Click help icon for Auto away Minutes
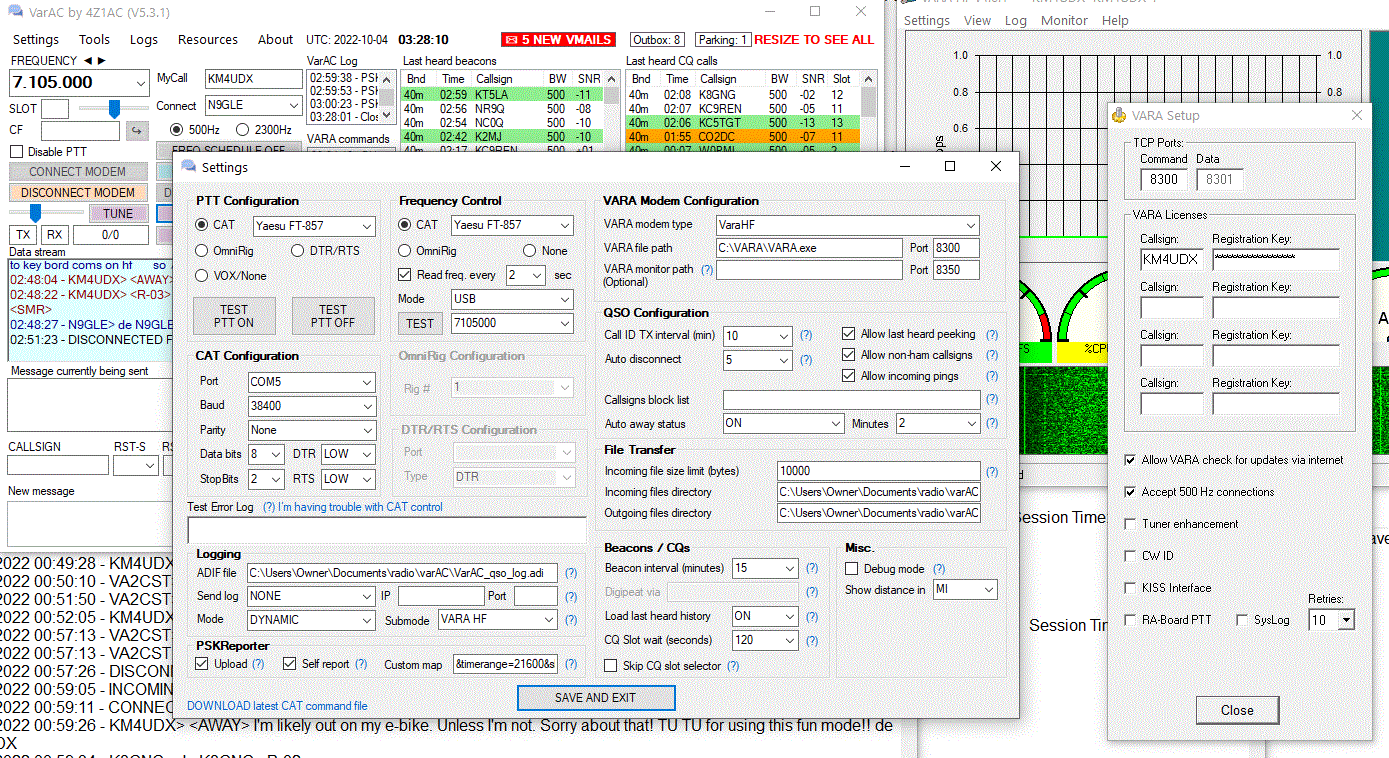 992,424
